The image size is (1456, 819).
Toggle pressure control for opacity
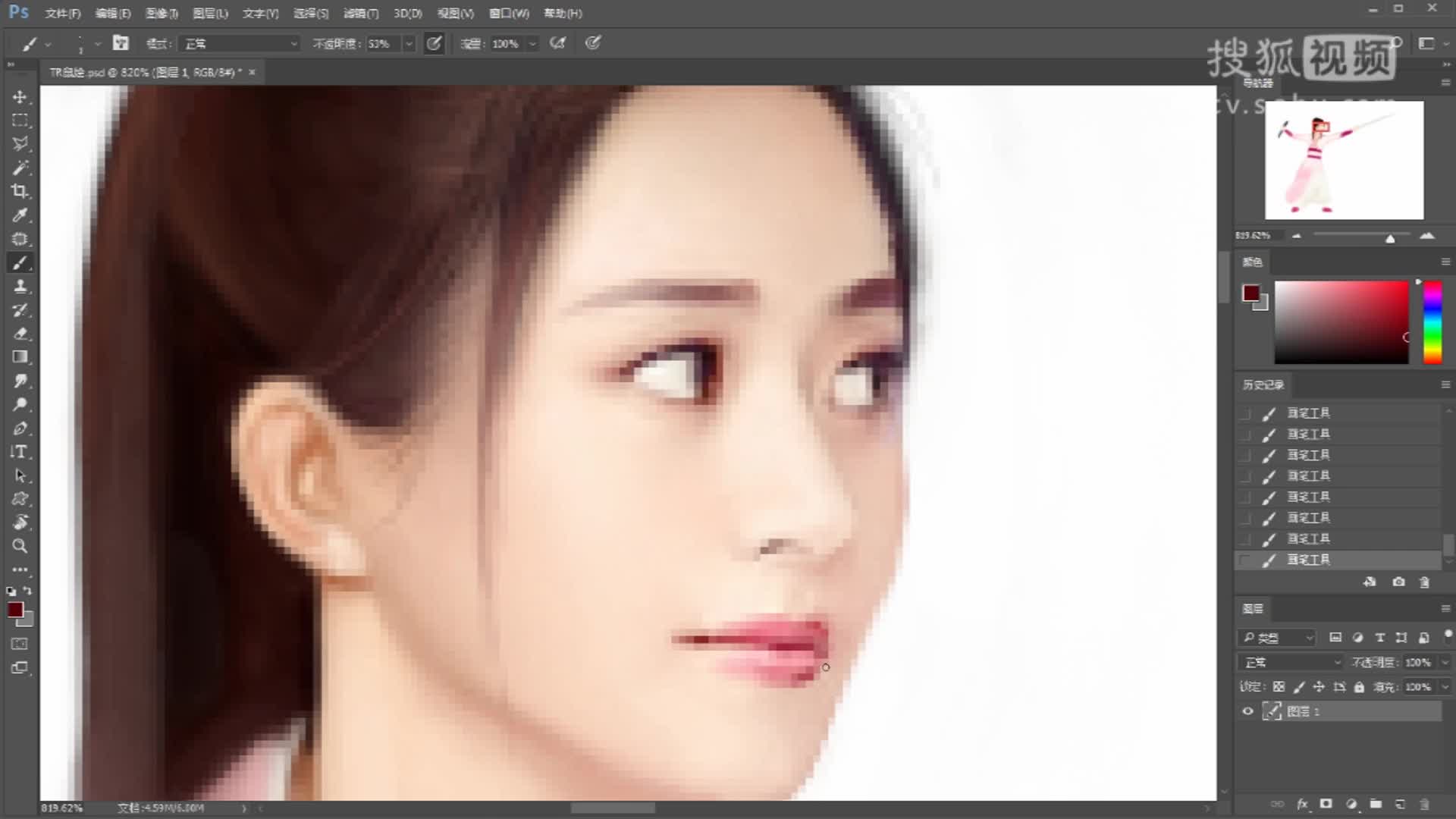click(x=434, y=43)
